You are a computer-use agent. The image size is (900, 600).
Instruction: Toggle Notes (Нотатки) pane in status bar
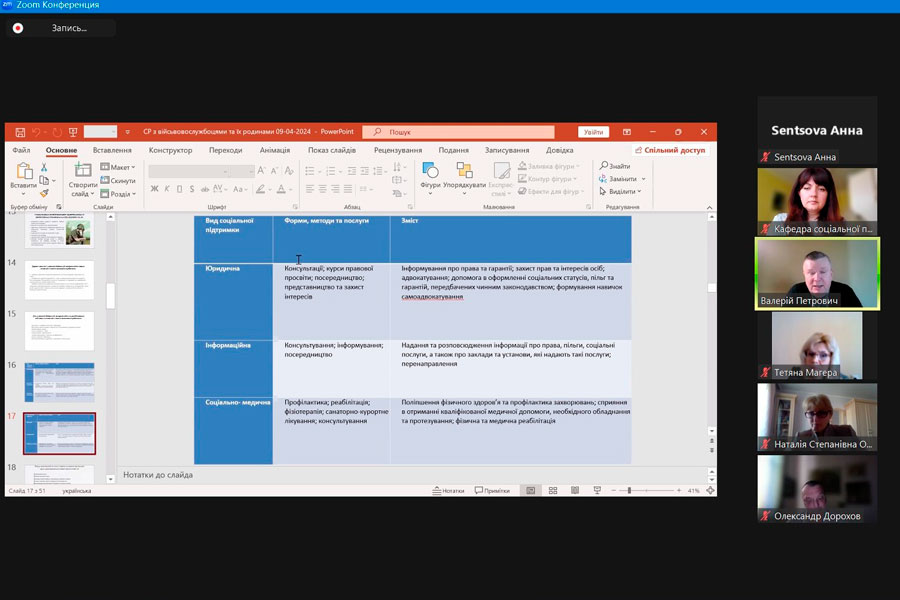[x=448, y=491]
